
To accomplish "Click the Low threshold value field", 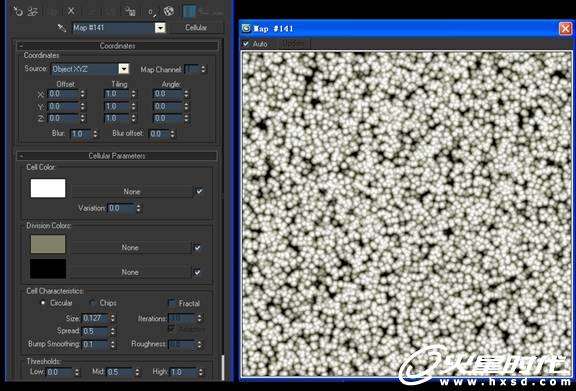I will click(x=60, y=372).
